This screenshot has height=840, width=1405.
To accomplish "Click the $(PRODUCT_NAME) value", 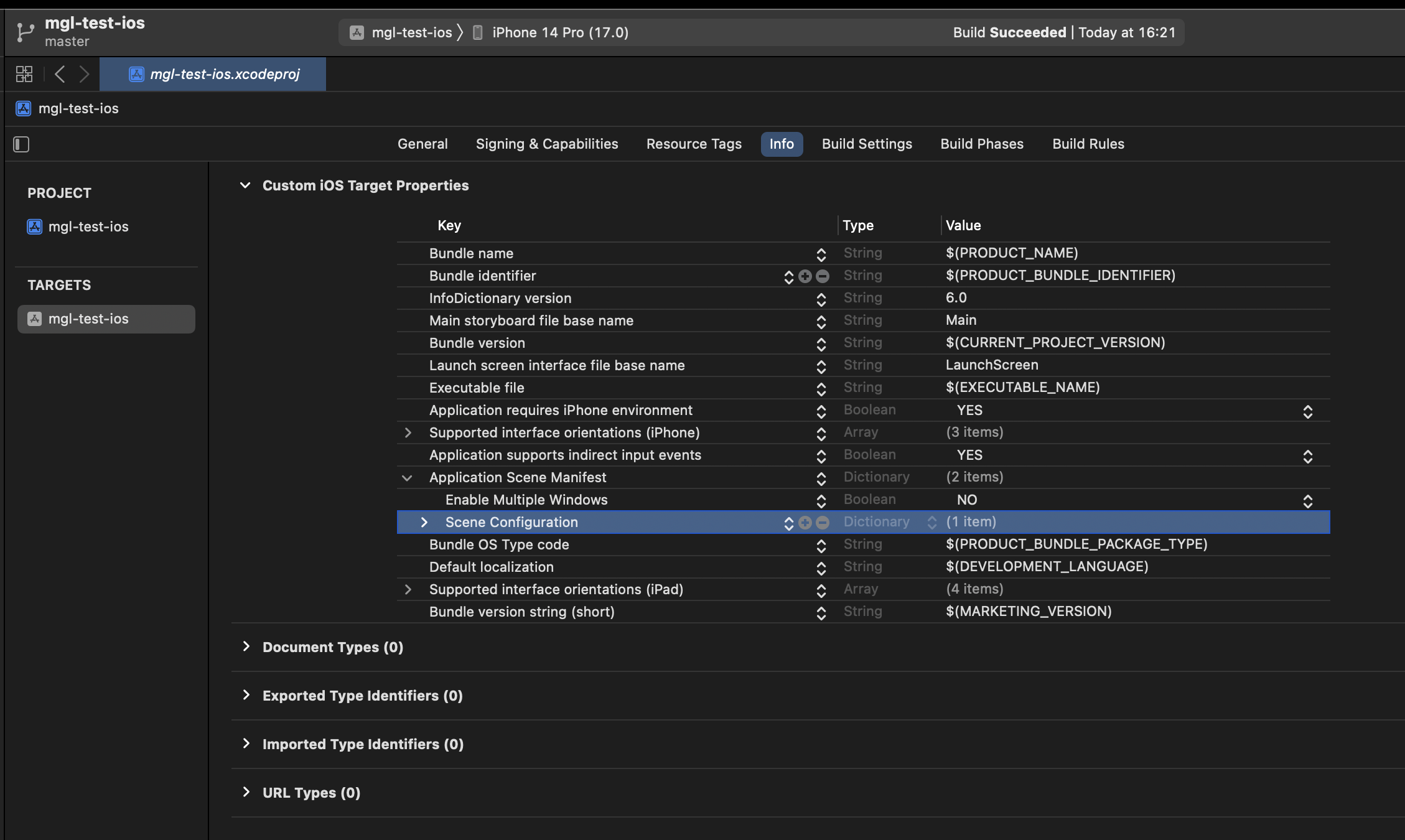I will 1012,253.
